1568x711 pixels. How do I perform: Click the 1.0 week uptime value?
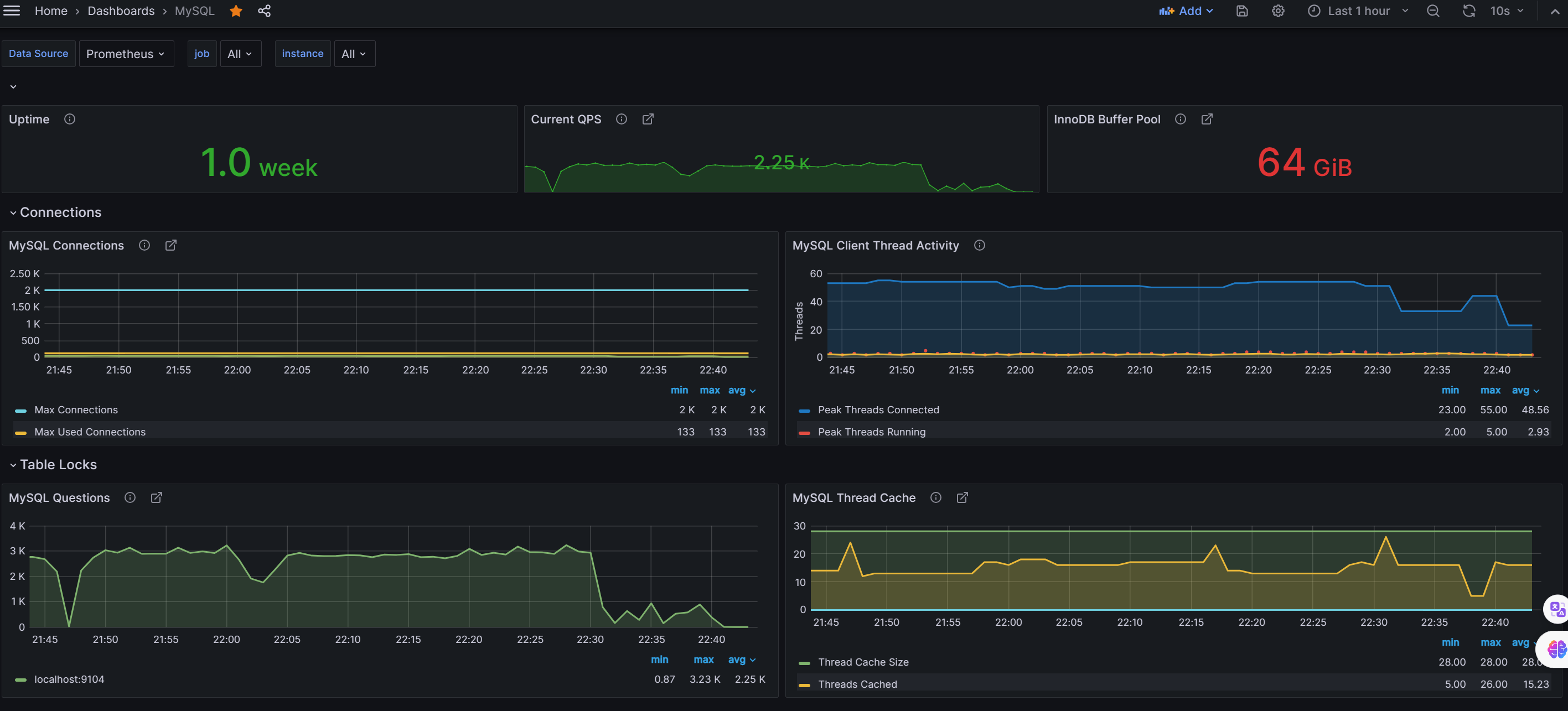coord(258,163)
